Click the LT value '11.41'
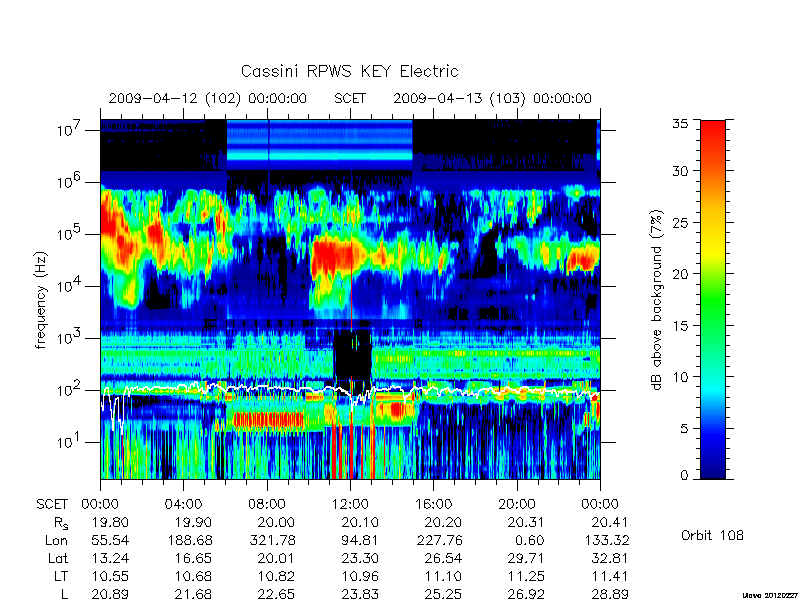 click(x=609, y=576)
